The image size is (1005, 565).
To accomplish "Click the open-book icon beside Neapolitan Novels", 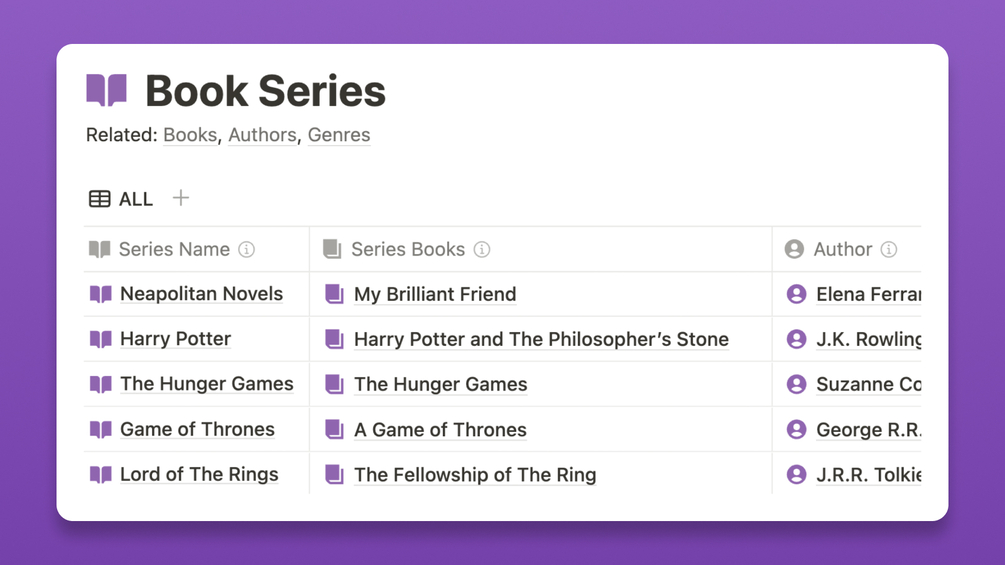I will [x=101, y=294].
